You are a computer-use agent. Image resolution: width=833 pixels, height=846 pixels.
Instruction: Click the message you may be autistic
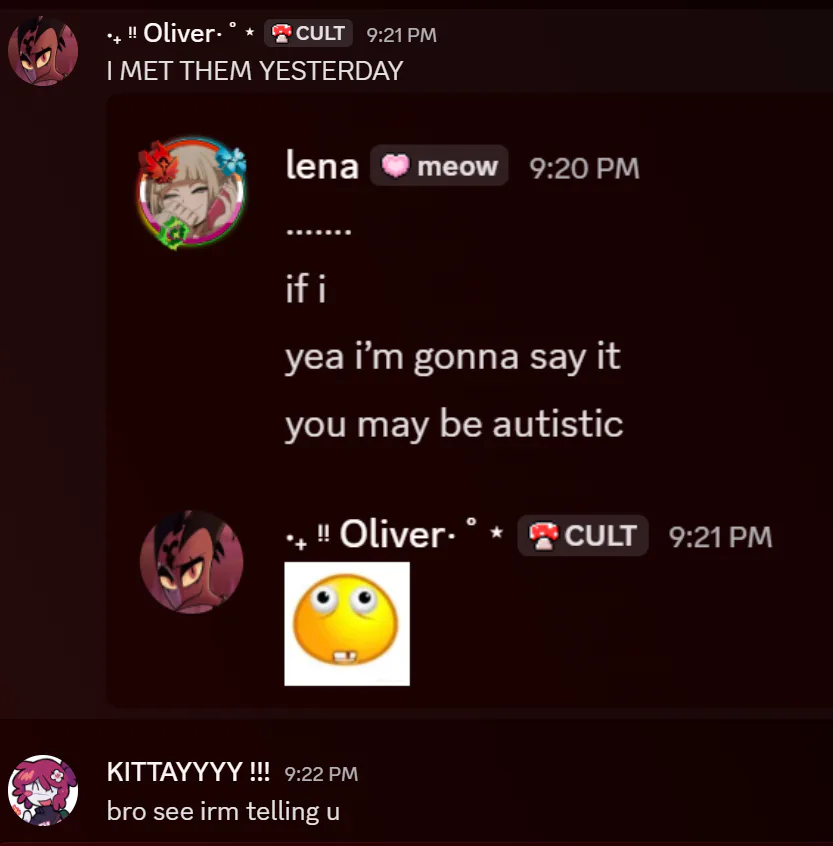tap(454, 424)
